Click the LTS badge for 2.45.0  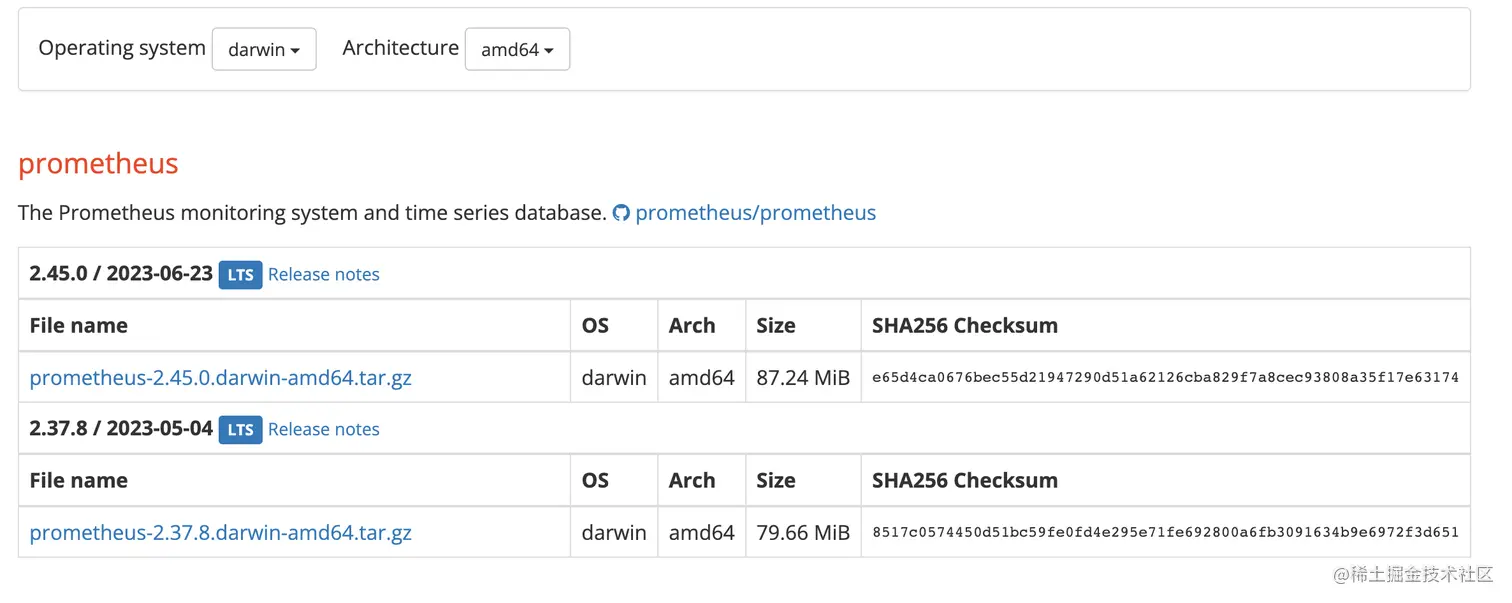(x=240, y=275)
